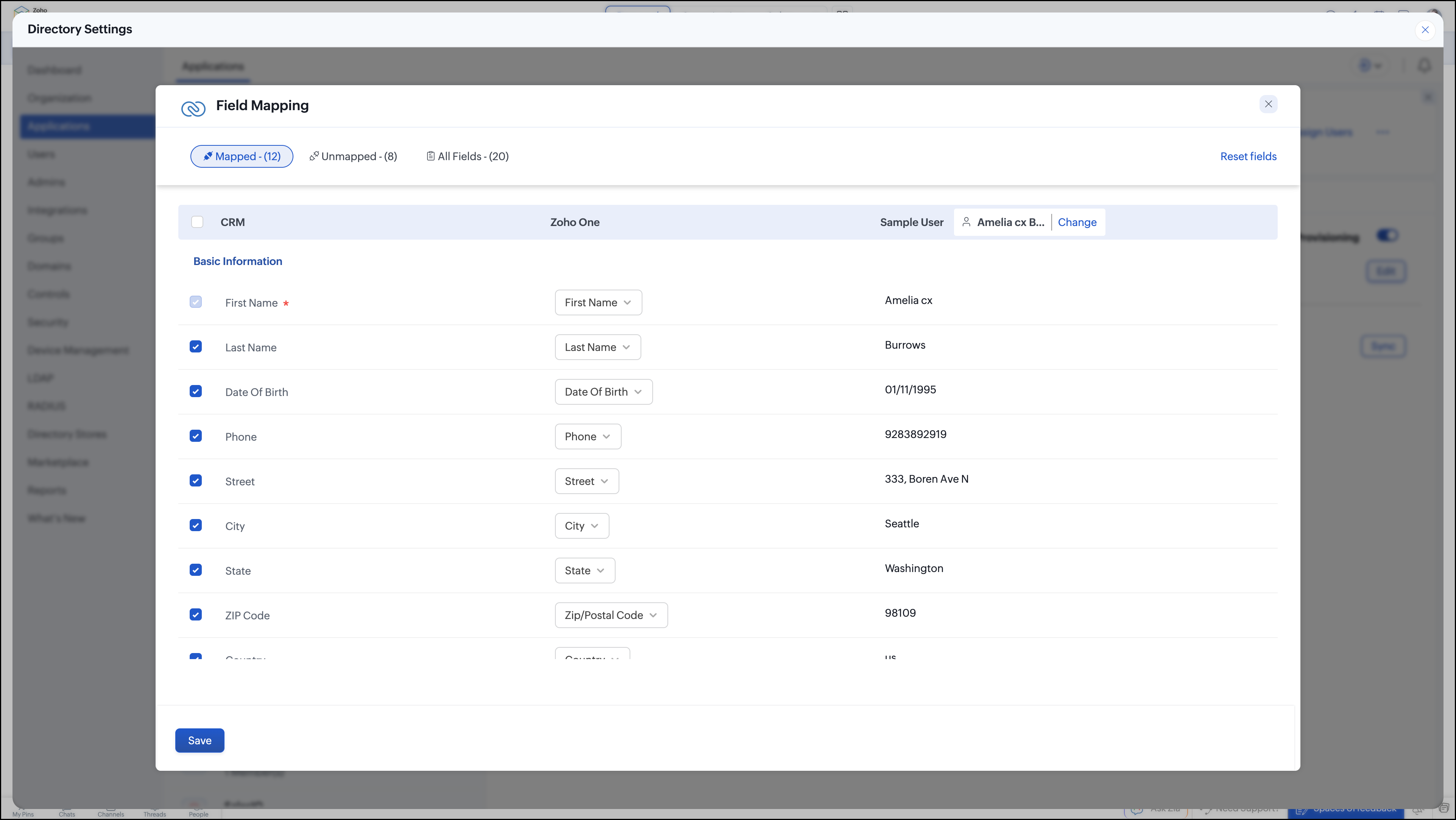Click the Mapped tab plug icon

pyautogui.click(x=208, y=156)
